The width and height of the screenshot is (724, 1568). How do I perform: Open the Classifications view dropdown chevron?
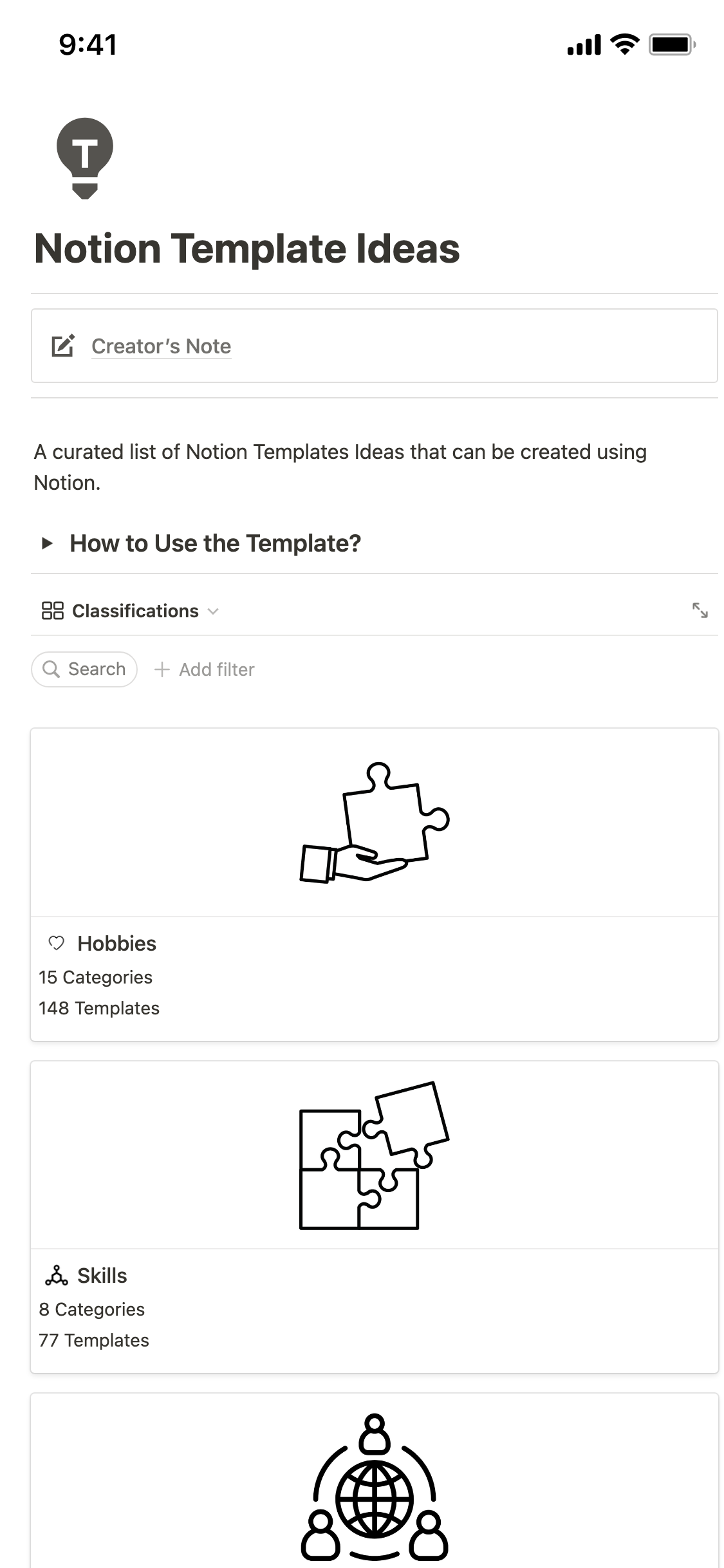click(x=214, y=611)
